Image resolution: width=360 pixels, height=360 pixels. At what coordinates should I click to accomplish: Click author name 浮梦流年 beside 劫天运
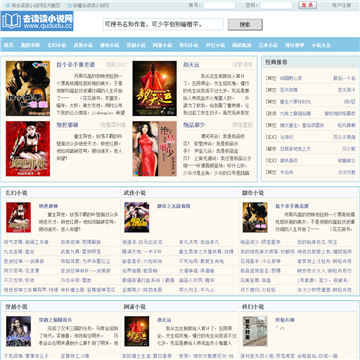point(242,65)
